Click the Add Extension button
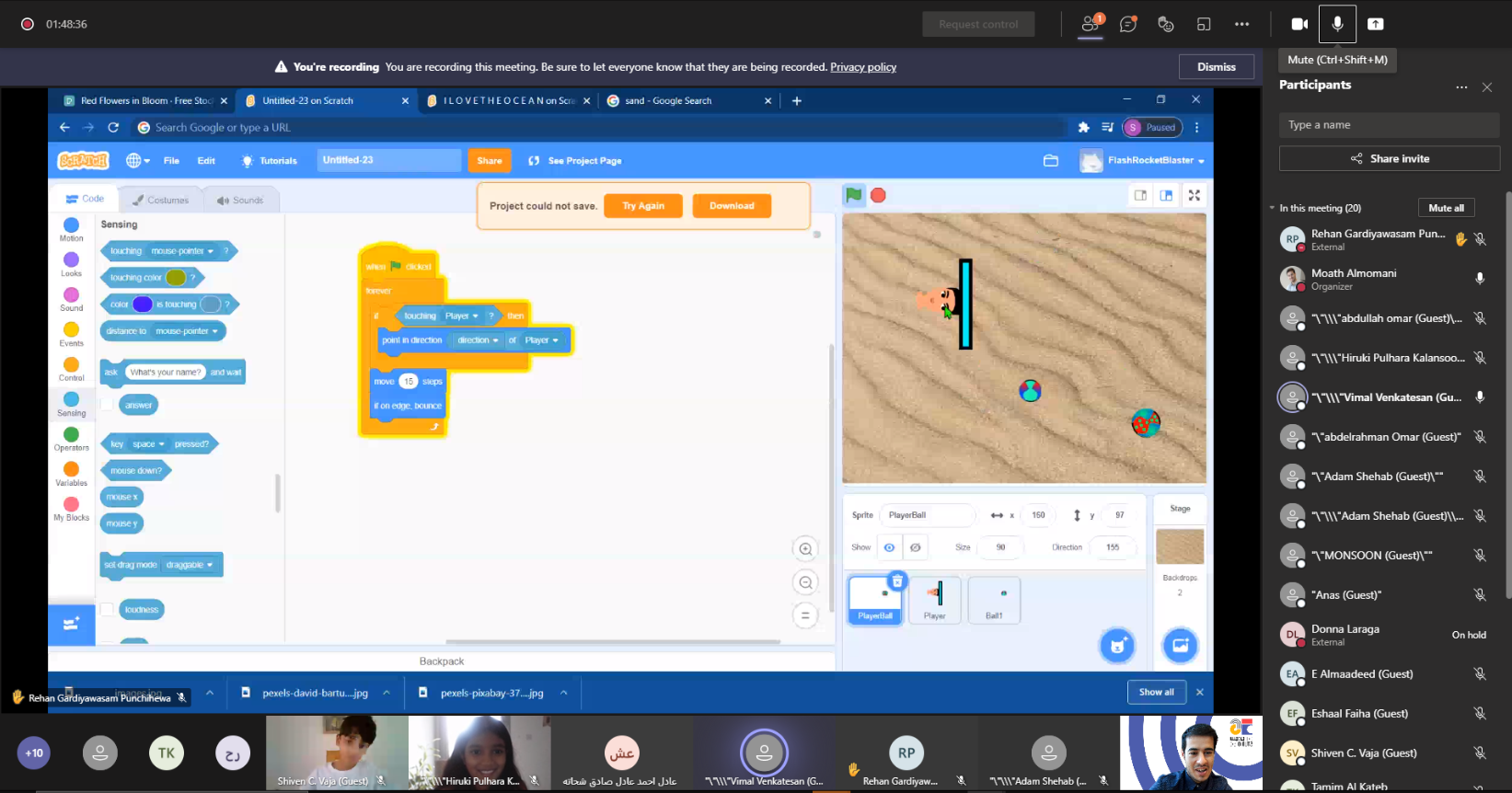This screenshot has width=1512, height=793. pos(71,625)
